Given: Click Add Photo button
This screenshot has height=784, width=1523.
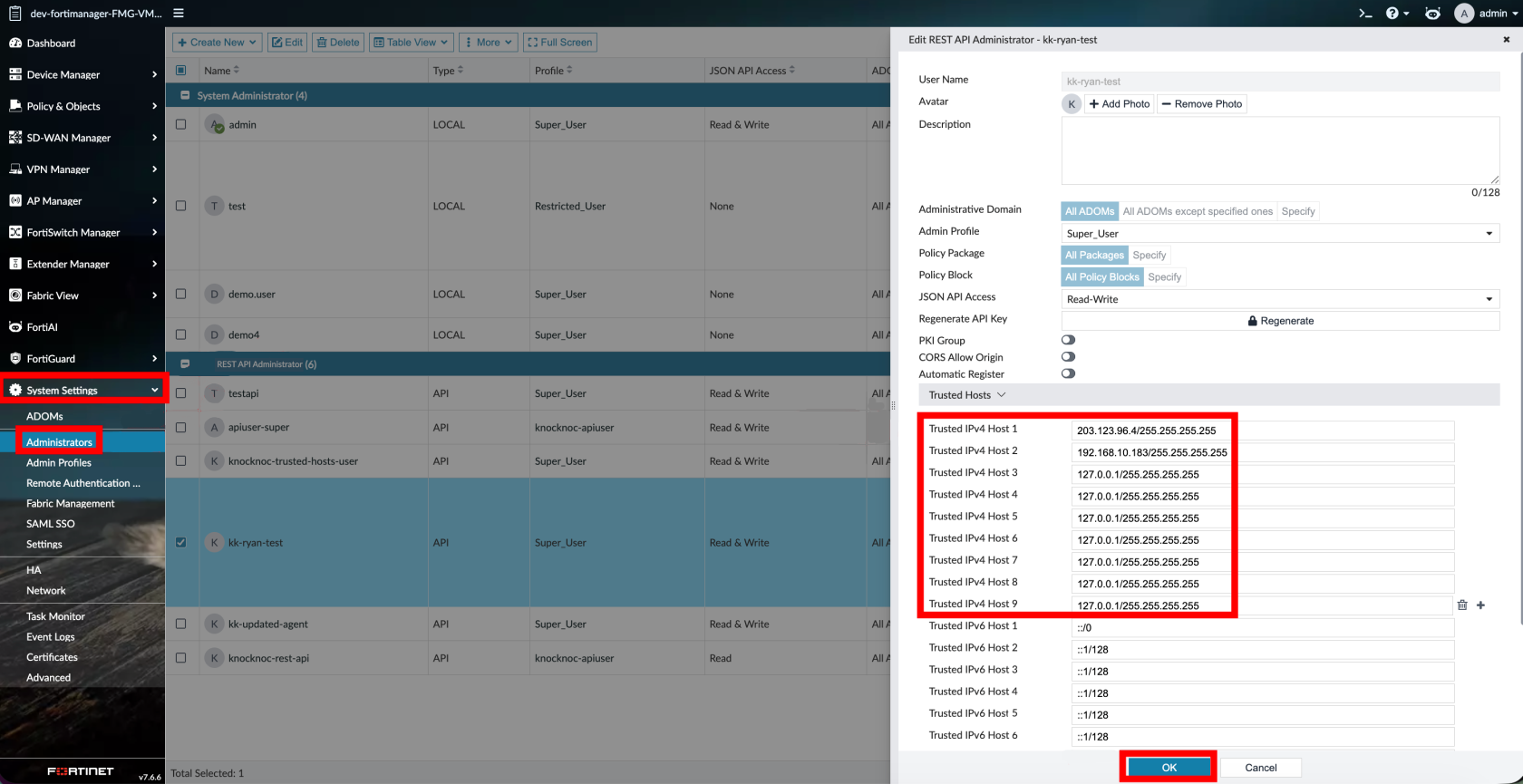Looking at the screenshot, I should pos(1120,104).
